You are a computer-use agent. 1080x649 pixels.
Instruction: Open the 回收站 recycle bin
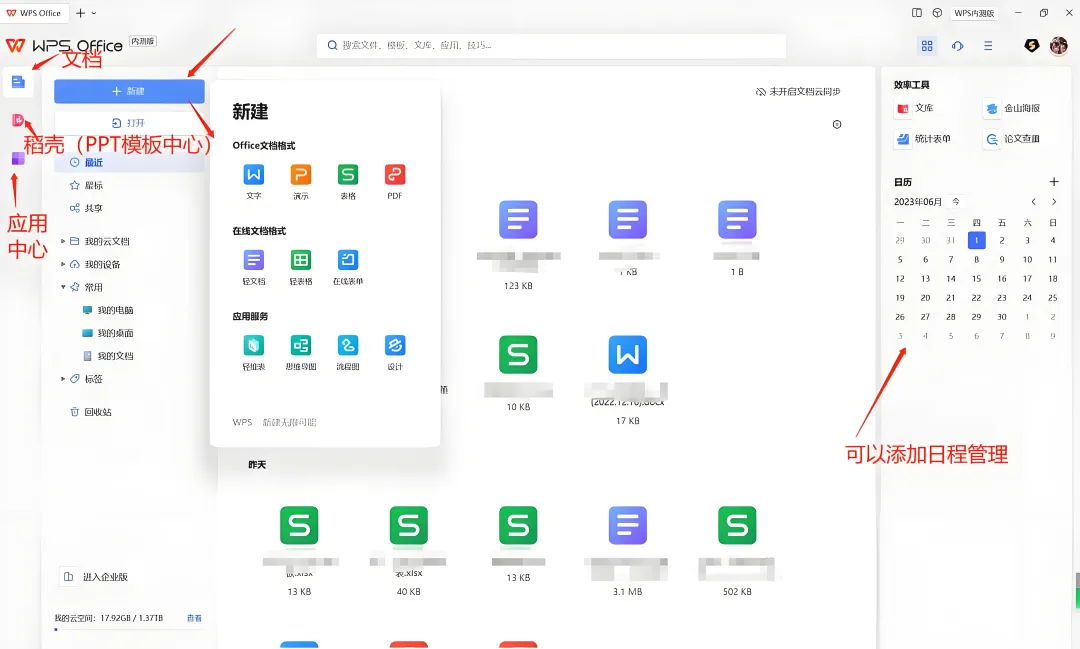tap(90, 412)
